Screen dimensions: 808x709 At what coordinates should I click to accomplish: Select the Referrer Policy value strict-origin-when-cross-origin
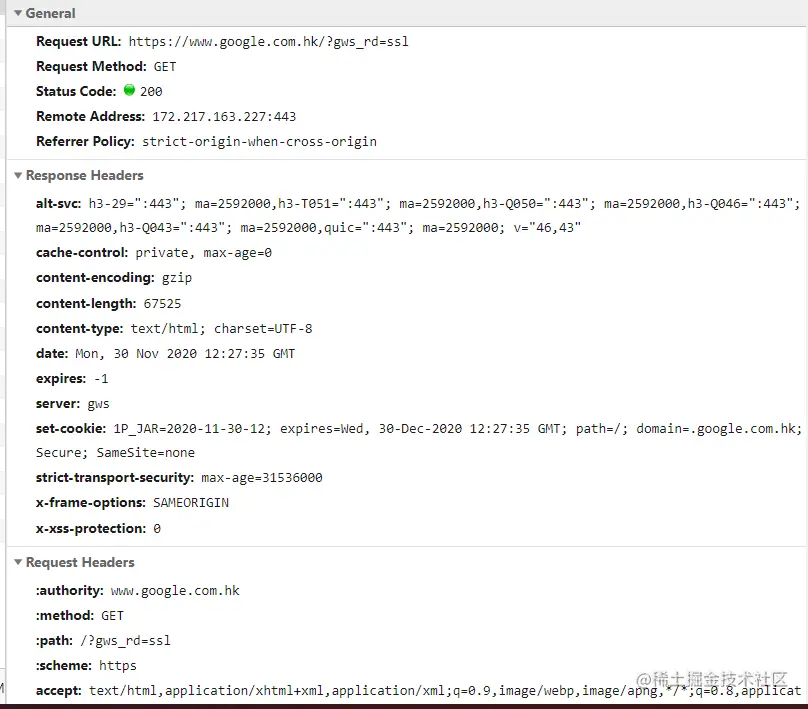point(259,142)
